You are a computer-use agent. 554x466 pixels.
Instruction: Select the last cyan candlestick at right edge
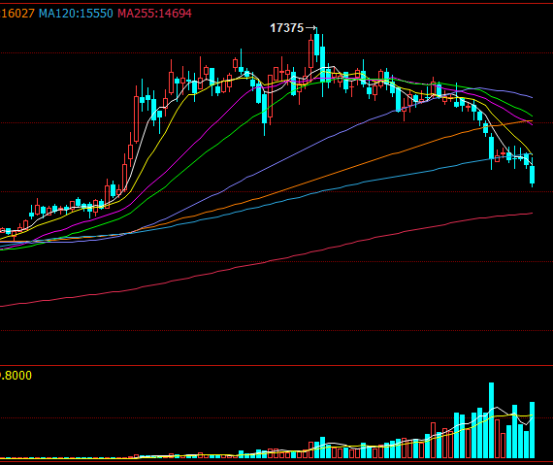(x=532, y=176)
